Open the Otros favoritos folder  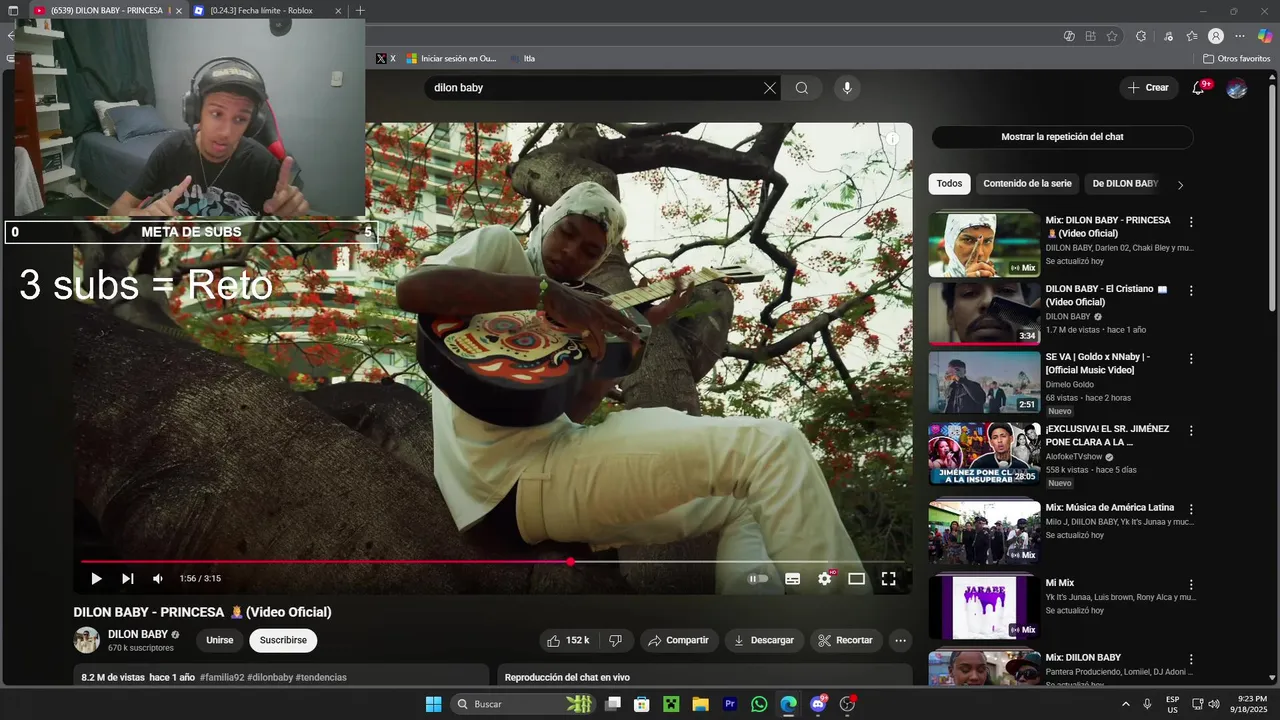click(x=1237, y=59)
